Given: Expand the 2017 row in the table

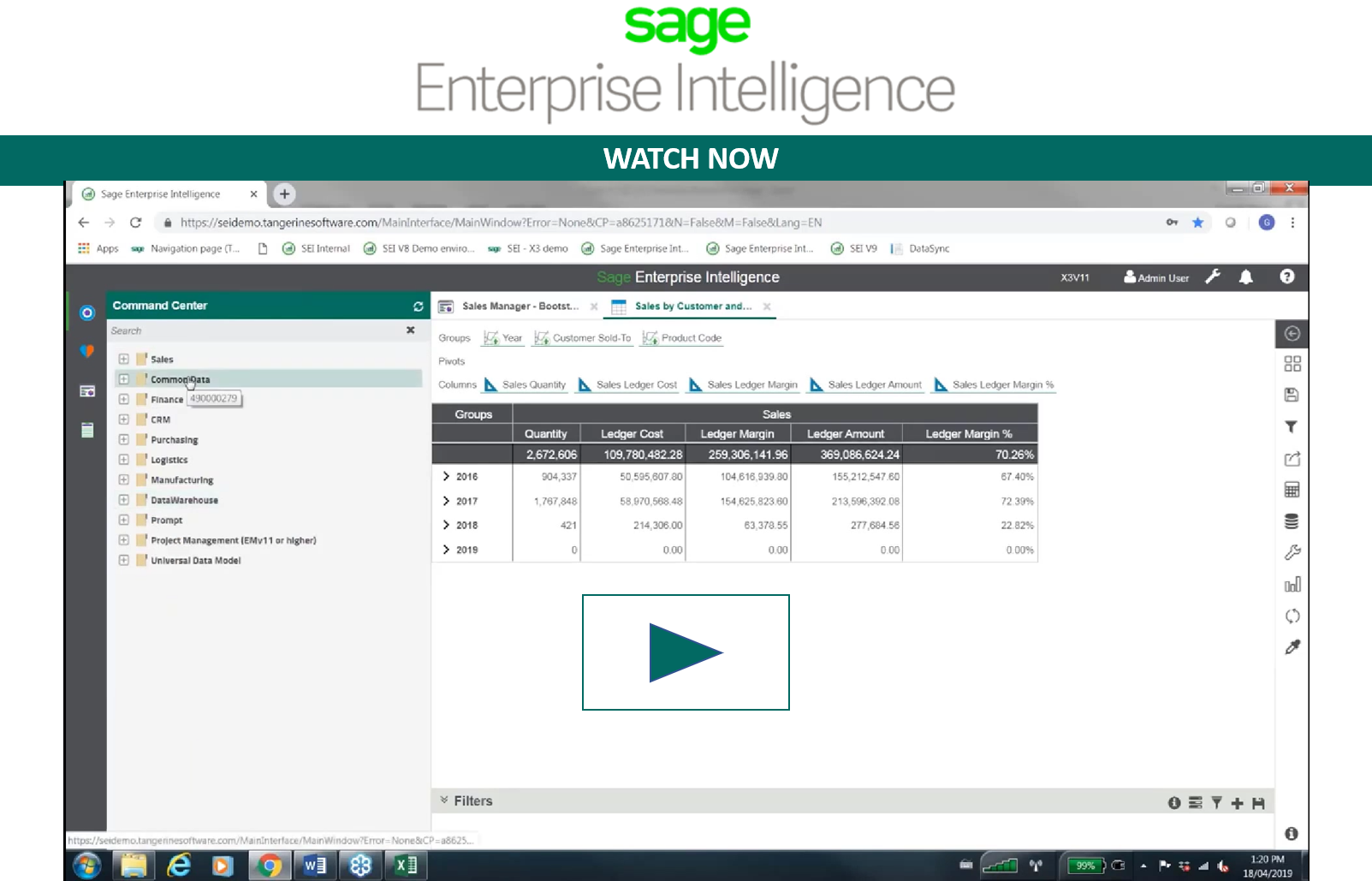Looking at the screenshot, I should (x=448, y=501).
